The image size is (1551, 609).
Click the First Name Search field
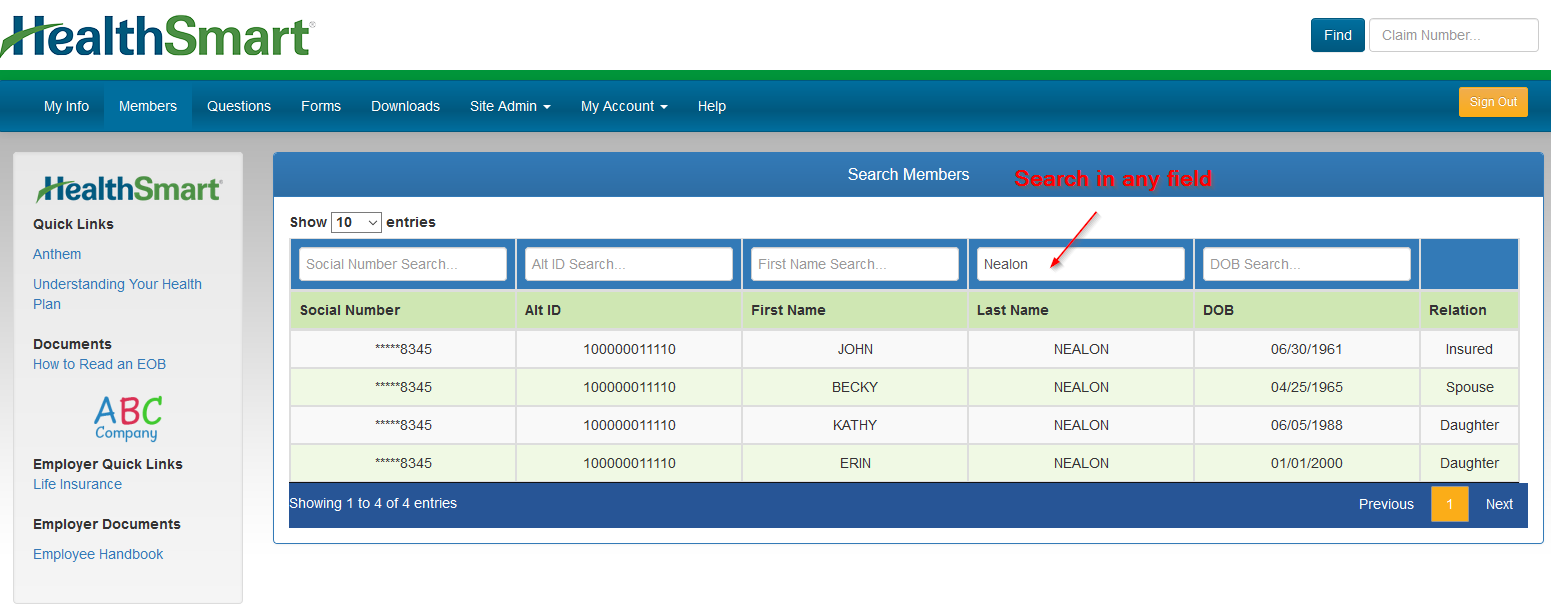point(855,264)
